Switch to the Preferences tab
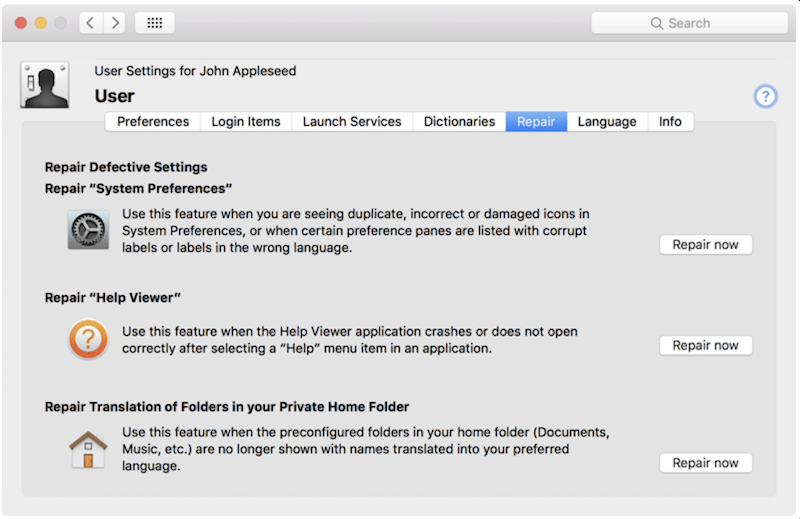The width and height of the screenshot is (800, 519). tap(153, 121)
